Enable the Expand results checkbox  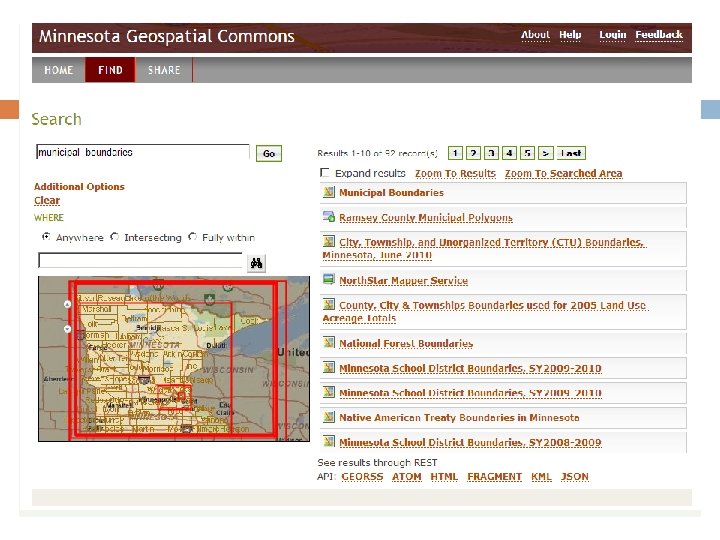pos(325,173)
